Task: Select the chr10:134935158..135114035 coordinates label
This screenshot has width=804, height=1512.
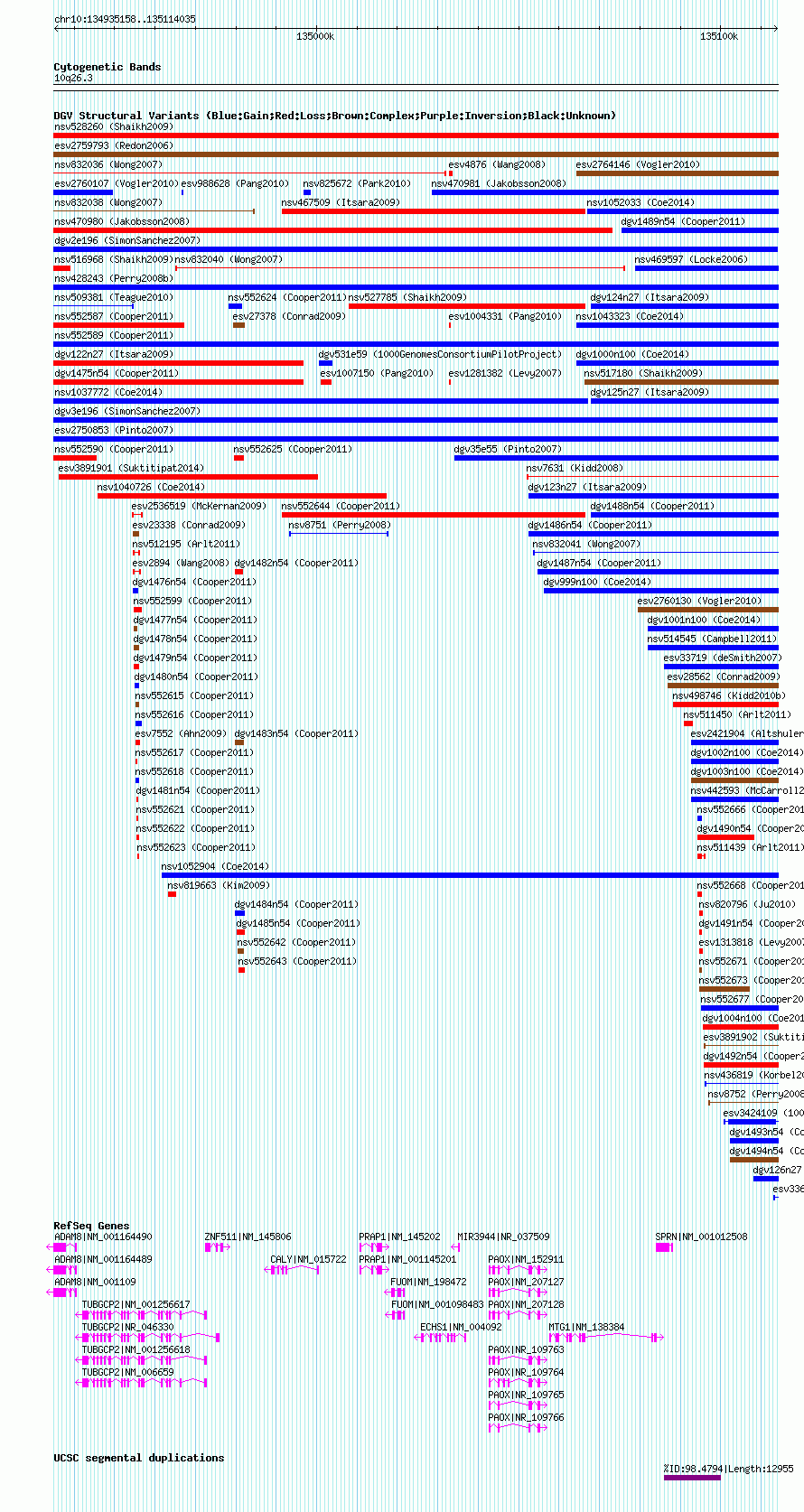Action: (125, 19)
